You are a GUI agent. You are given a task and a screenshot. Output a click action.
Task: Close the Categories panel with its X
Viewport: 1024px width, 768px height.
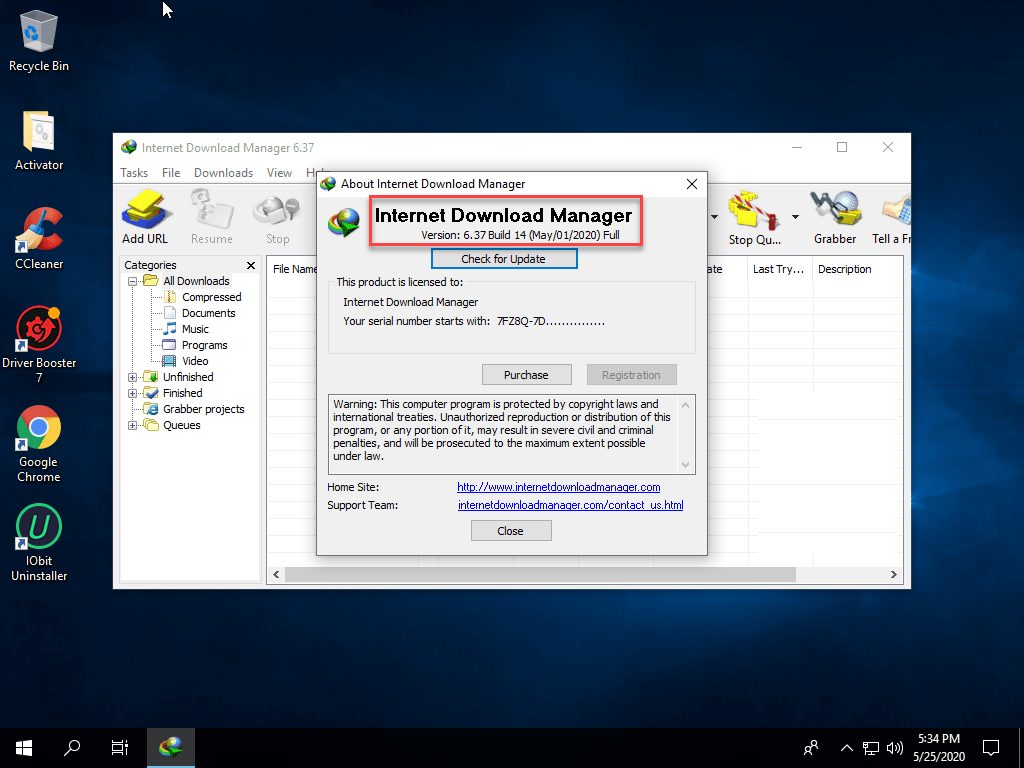pos(251,265)
